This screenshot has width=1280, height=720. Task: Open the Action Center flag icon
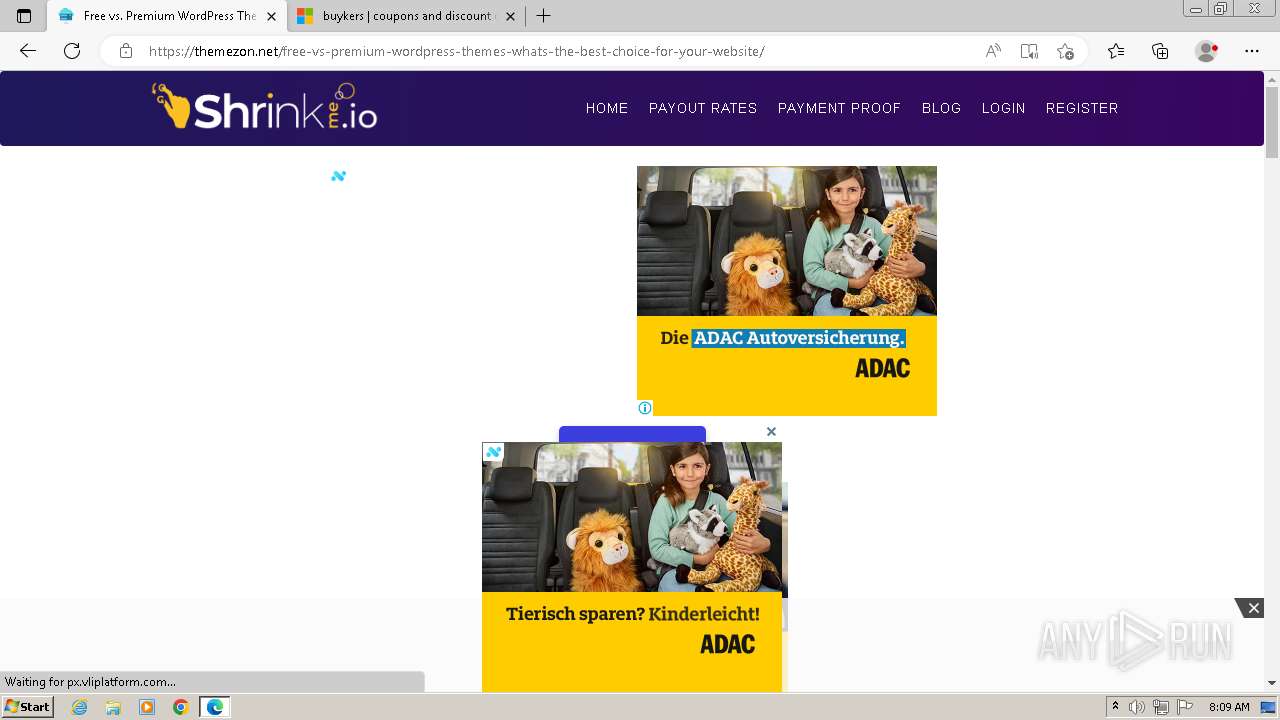tap(1185, 707)
